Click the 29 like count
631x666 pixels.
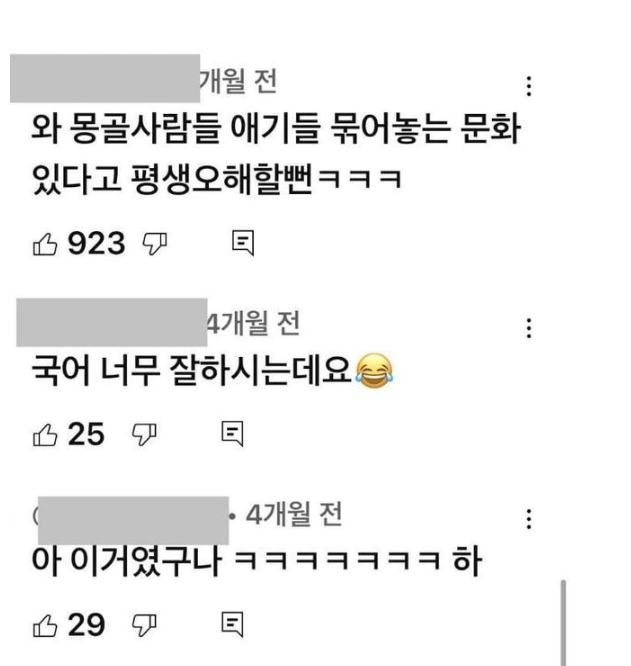[x=86, y=625]
